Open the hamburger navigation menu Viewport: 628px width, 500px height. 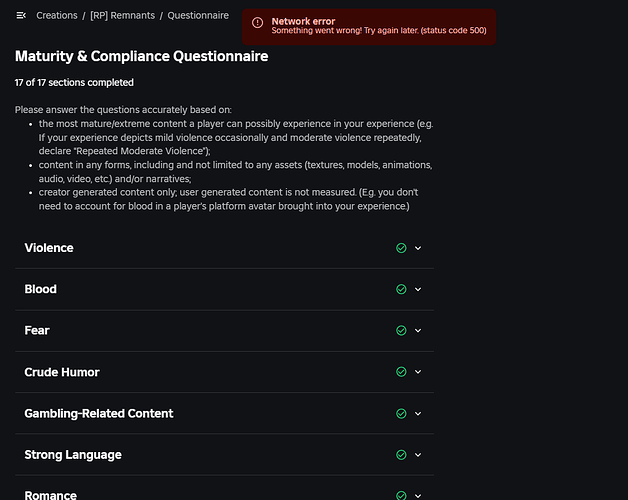[x=21, y=16]
